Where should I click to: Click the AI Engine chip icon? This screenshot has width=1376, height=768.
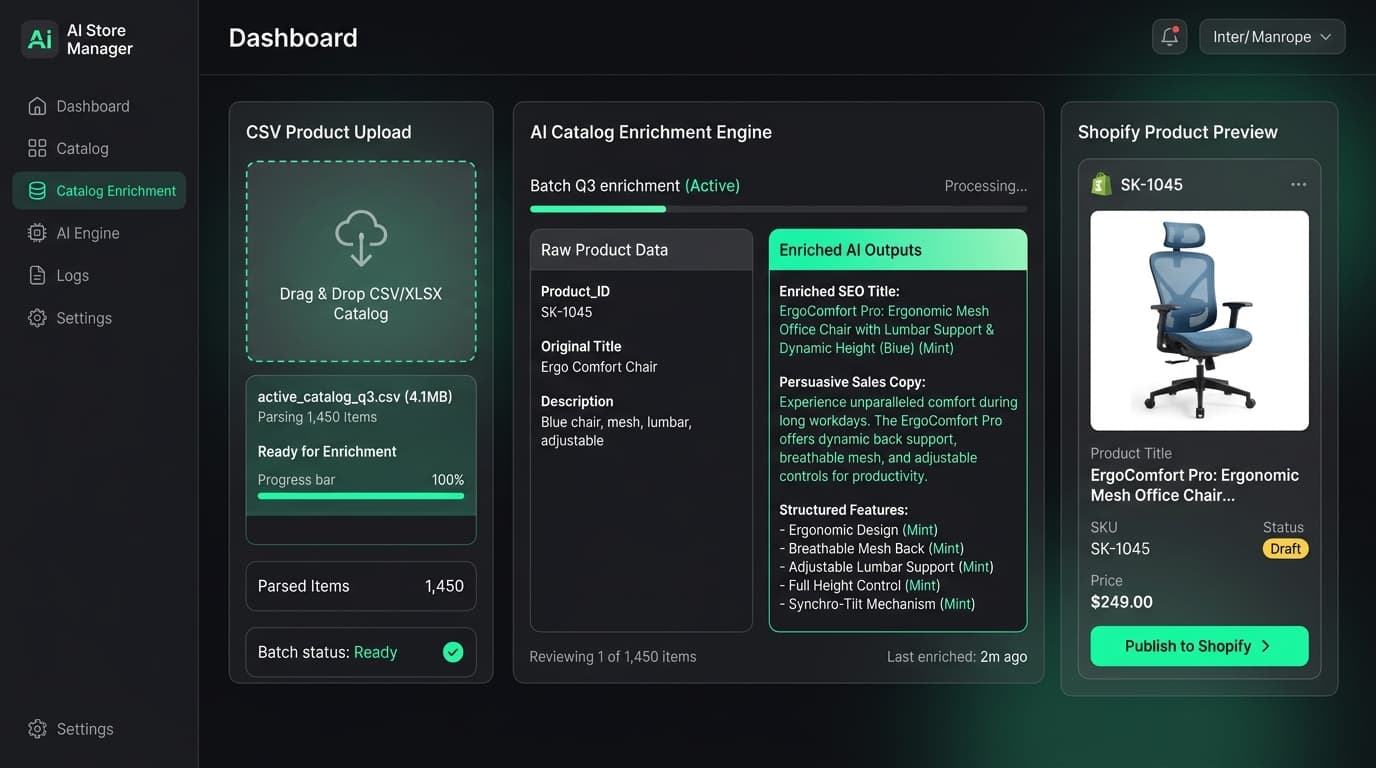tap(37, 233)
